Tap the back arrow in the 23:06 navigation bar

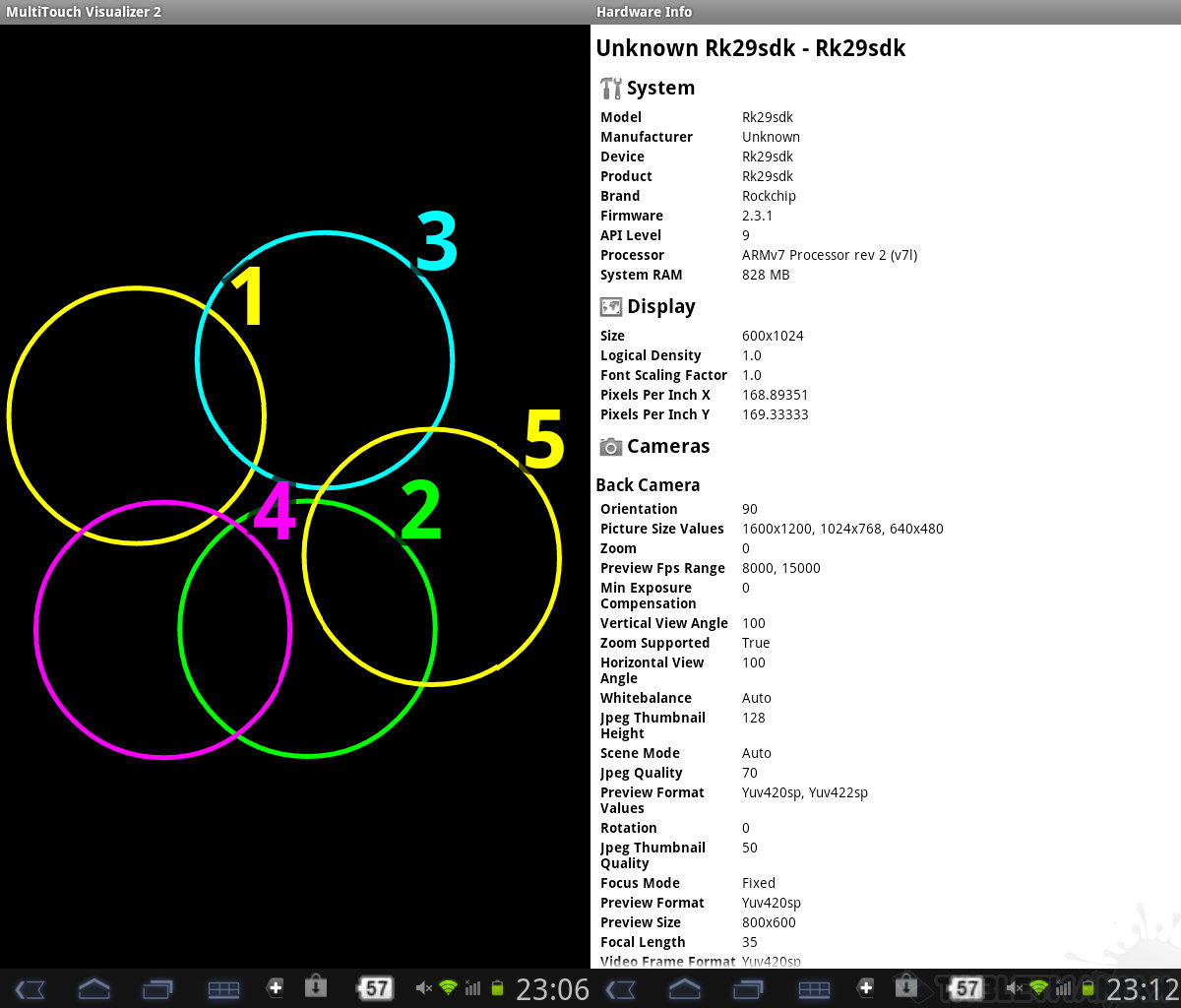pos(30,989)
